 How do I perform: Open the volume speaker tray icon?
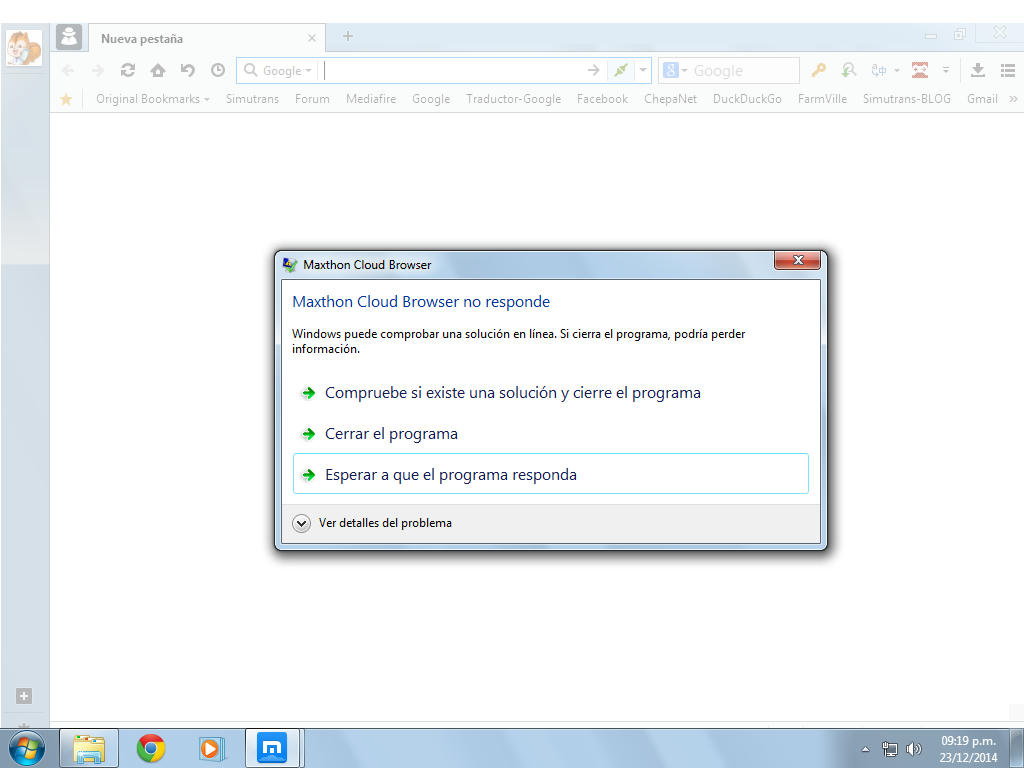(914, 749)
